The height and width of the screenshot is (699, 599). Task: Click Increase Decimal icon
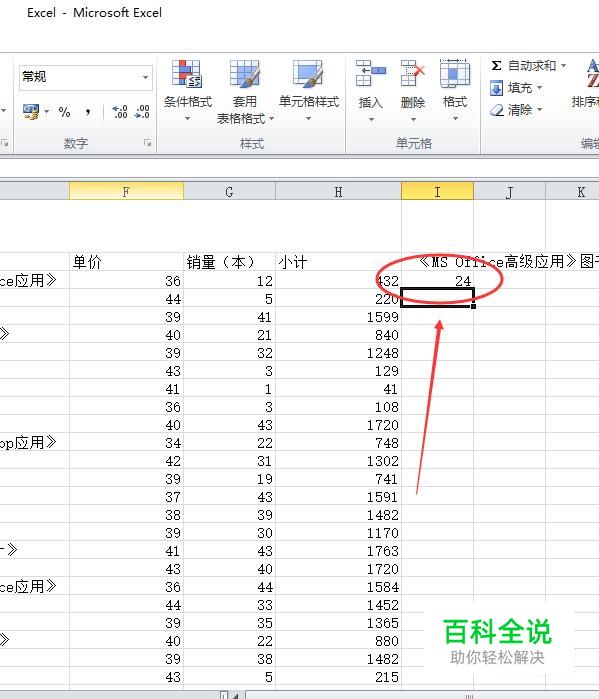(x=119, y=112)
